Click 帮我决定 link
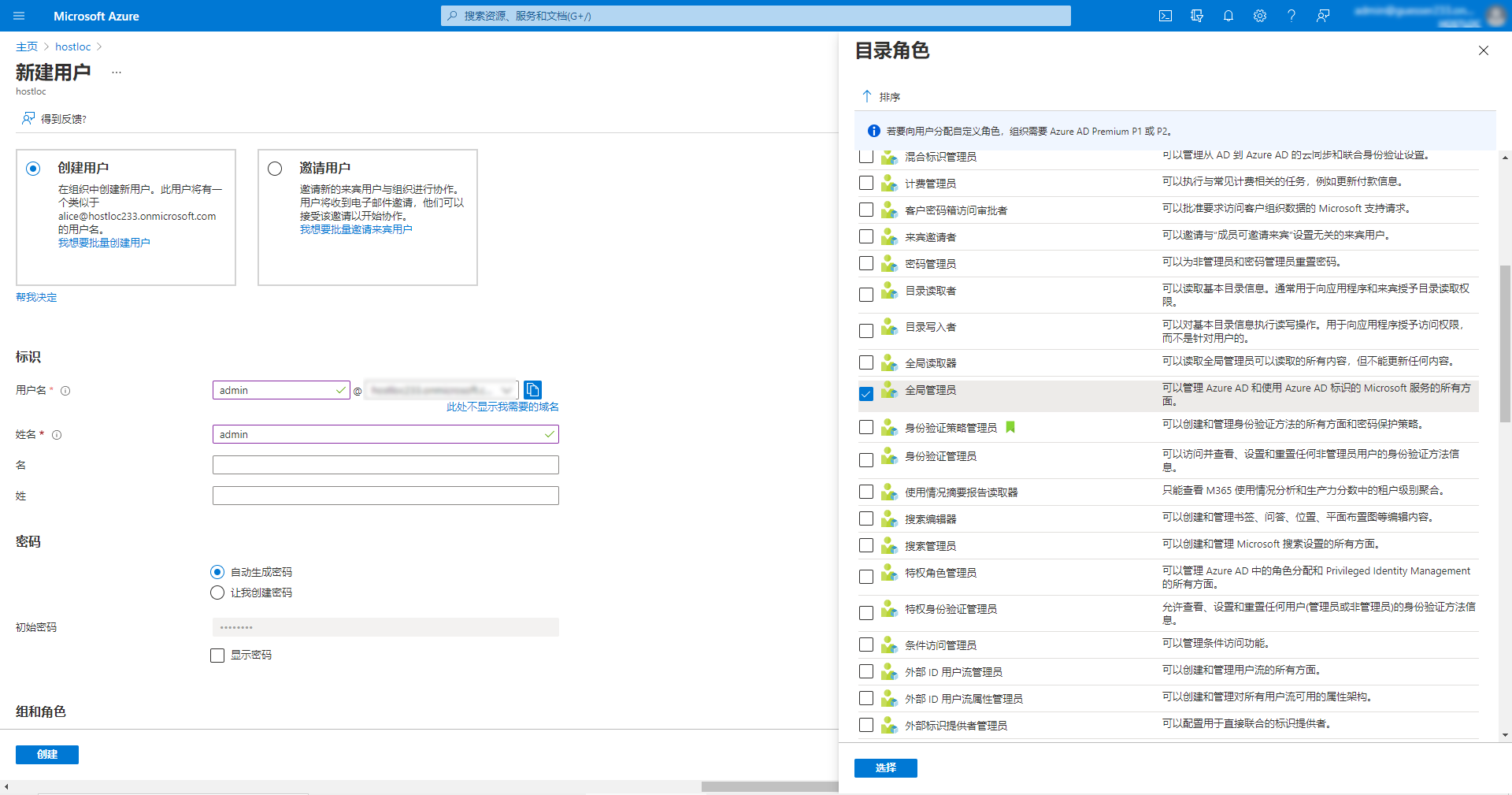1512x795 pixels. (x=36, y=297)
